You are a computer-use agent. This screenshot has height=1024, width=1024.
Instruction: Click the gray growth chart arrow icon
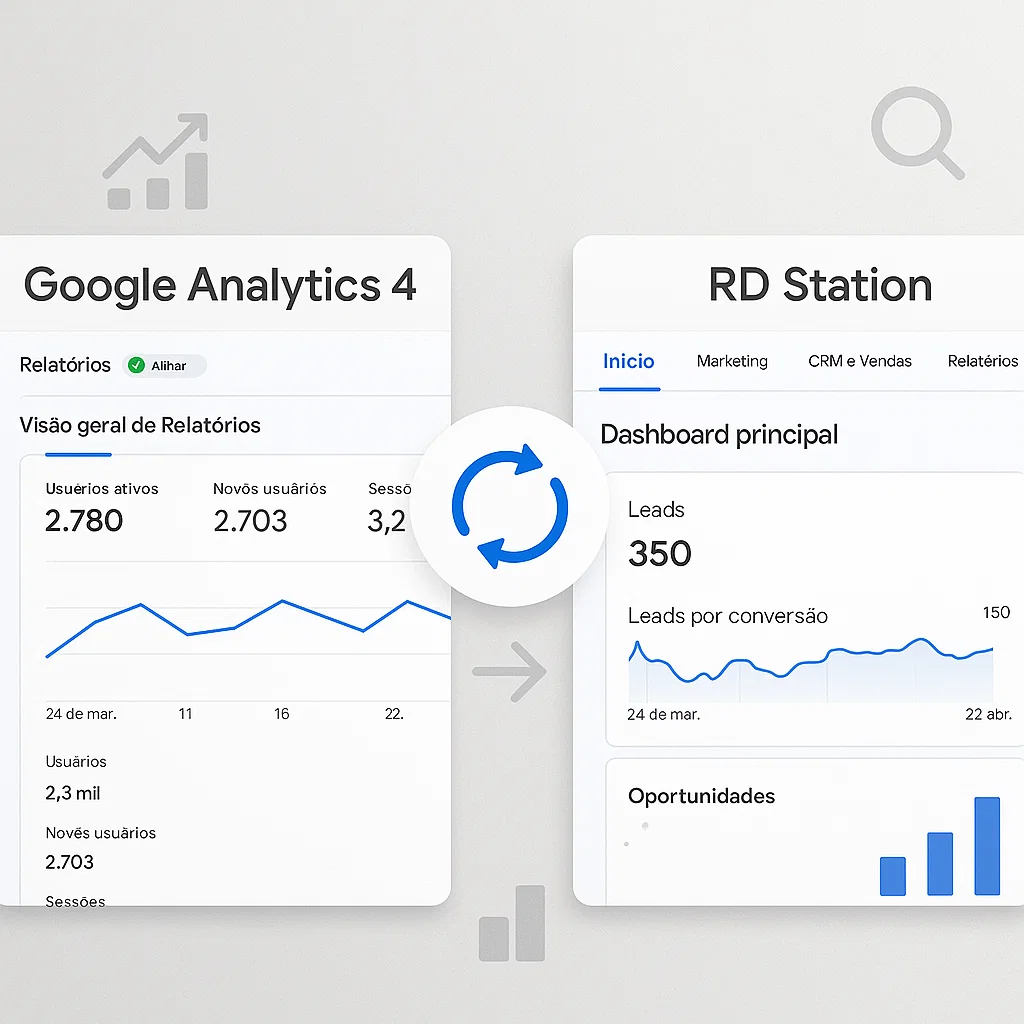[x=157, y=161]
